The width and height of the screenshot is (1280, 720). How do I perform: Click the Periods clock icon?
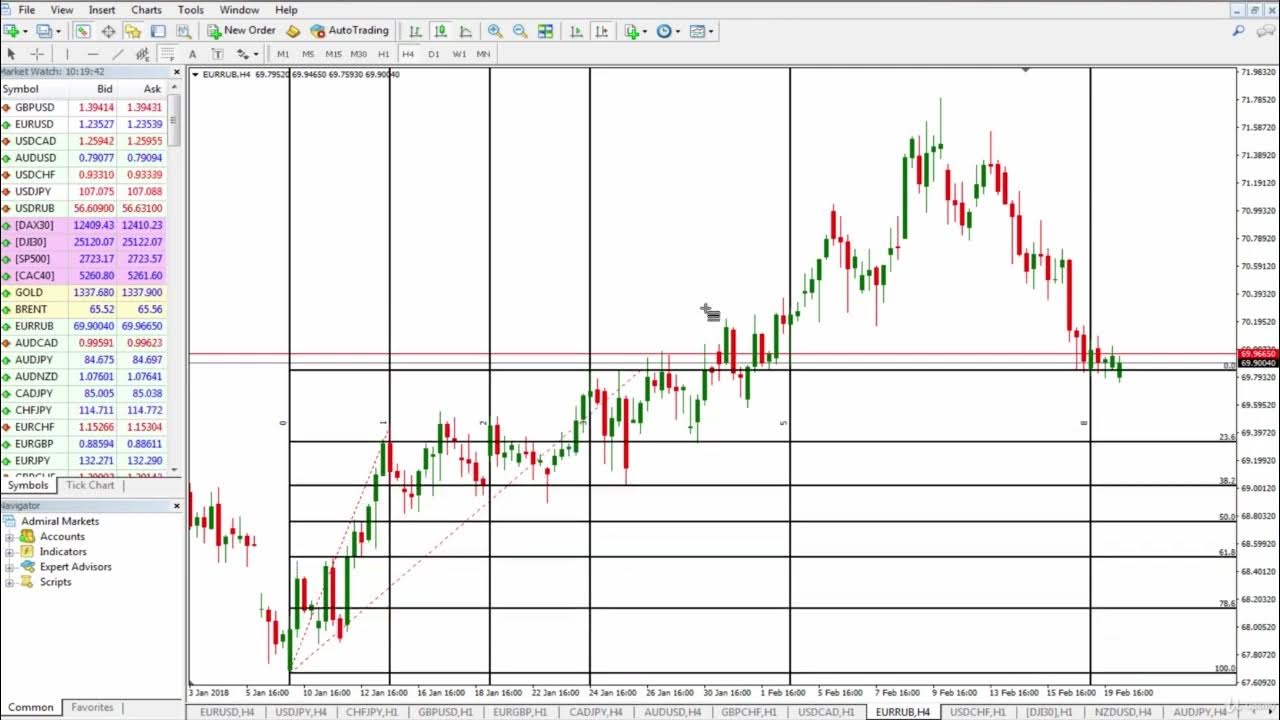(664, 31)
